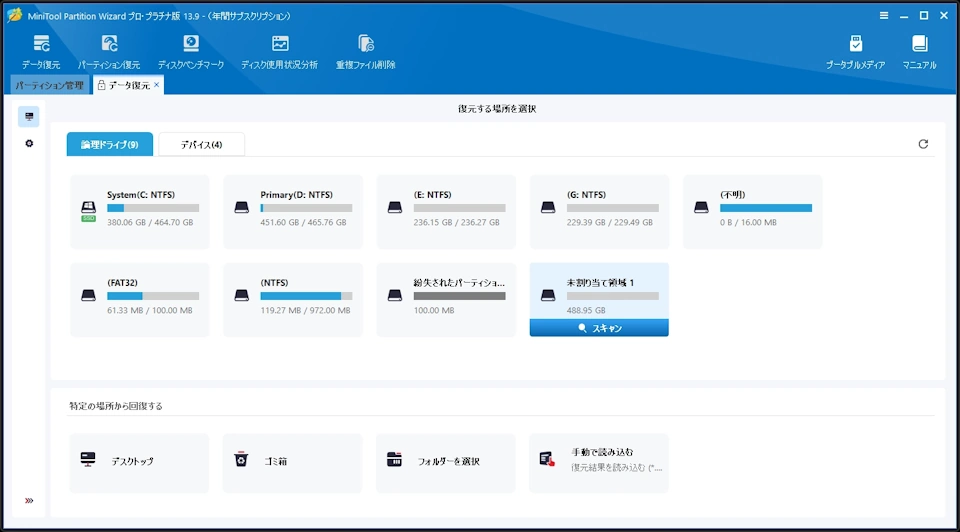Recover from デスクトップ location
This screenshot has width=960, height=532.
click(139, 463)
